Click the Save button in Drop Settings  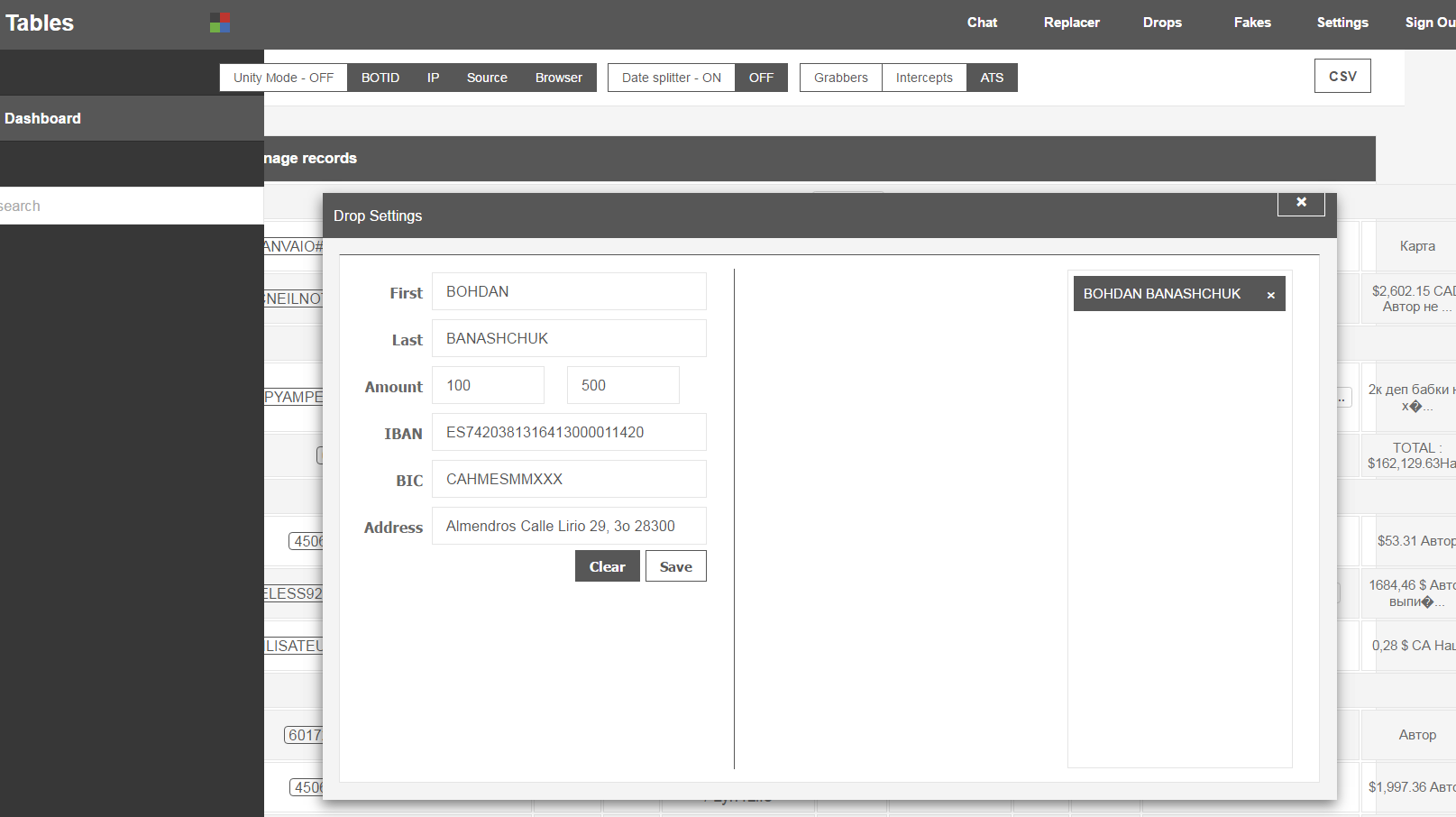[675, 566]
